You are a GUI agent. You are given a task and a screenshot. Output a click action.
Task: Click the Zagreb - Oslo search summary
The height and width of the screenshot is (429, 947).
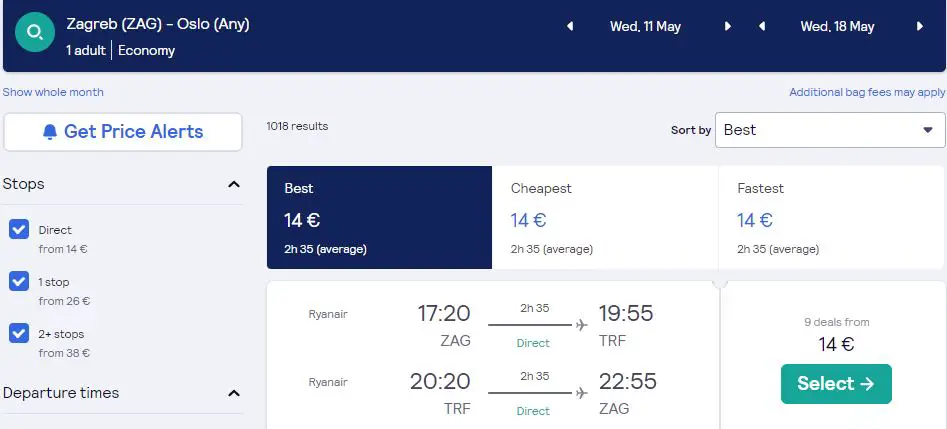pyautogui.click(x=158, y=25)
